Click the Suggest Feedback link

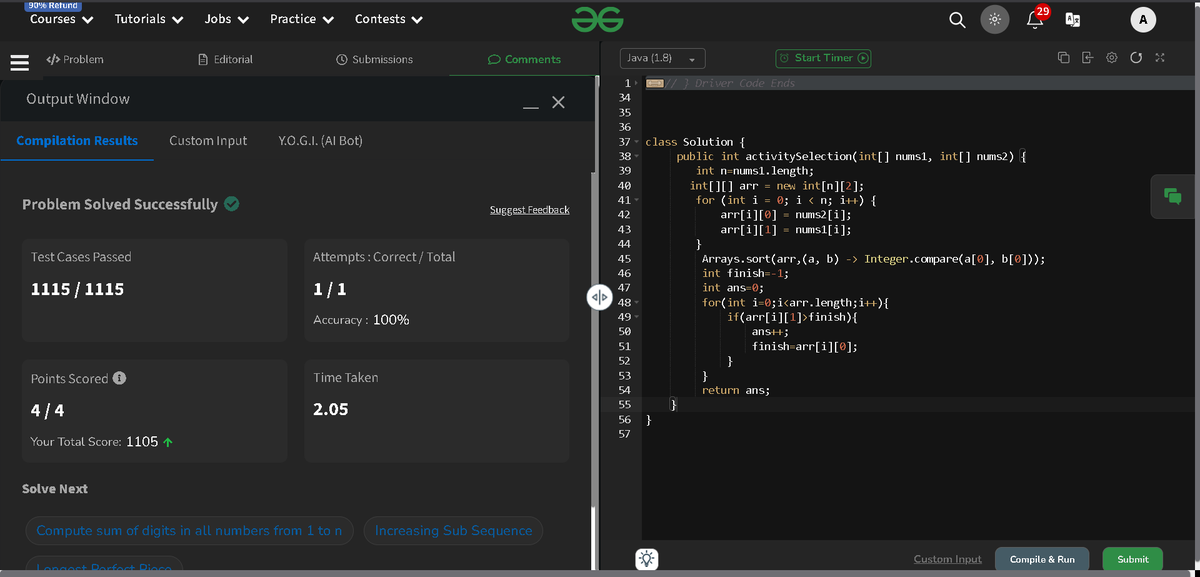pyautogui.click(x=530, y=210)
